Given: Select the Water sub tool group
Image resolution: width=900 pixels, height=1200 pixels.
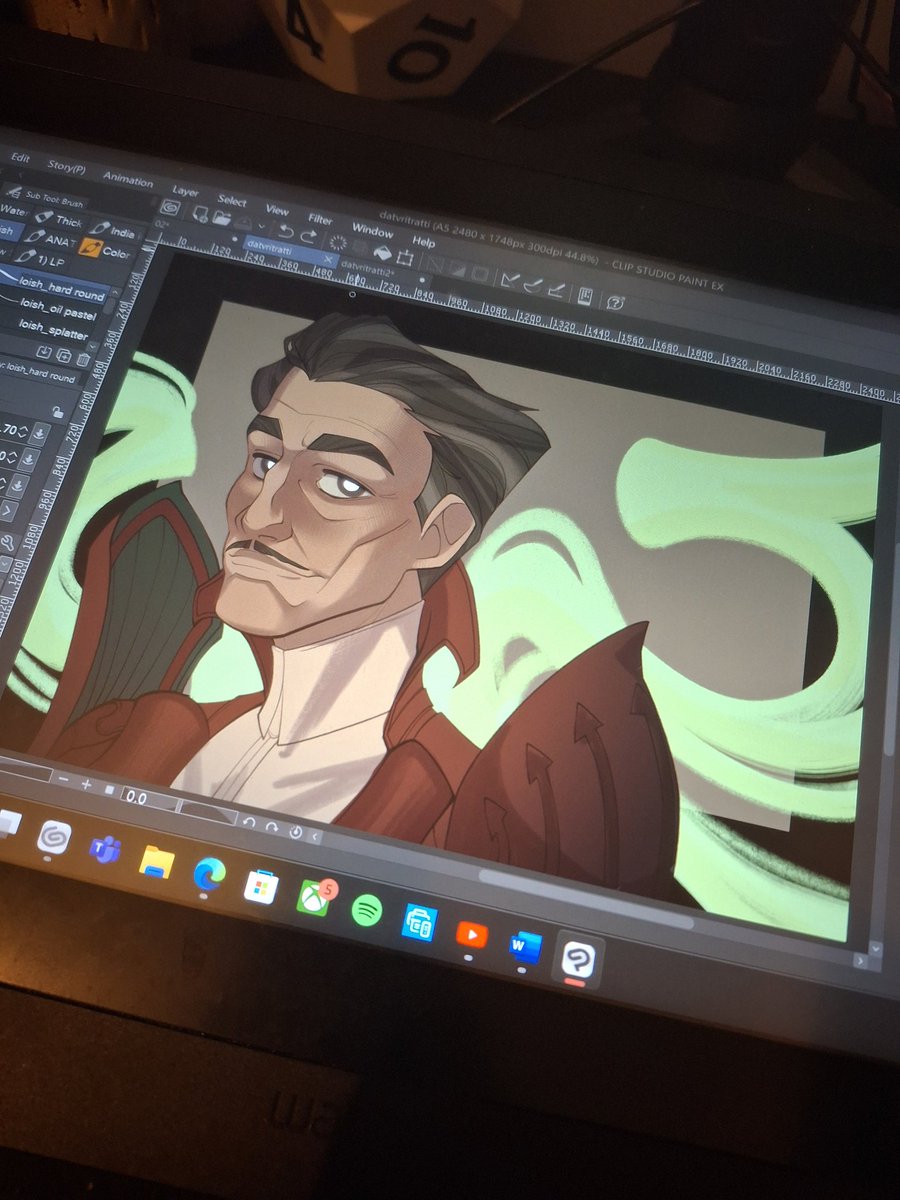Looking at the screenshot, I should [13, 210].
